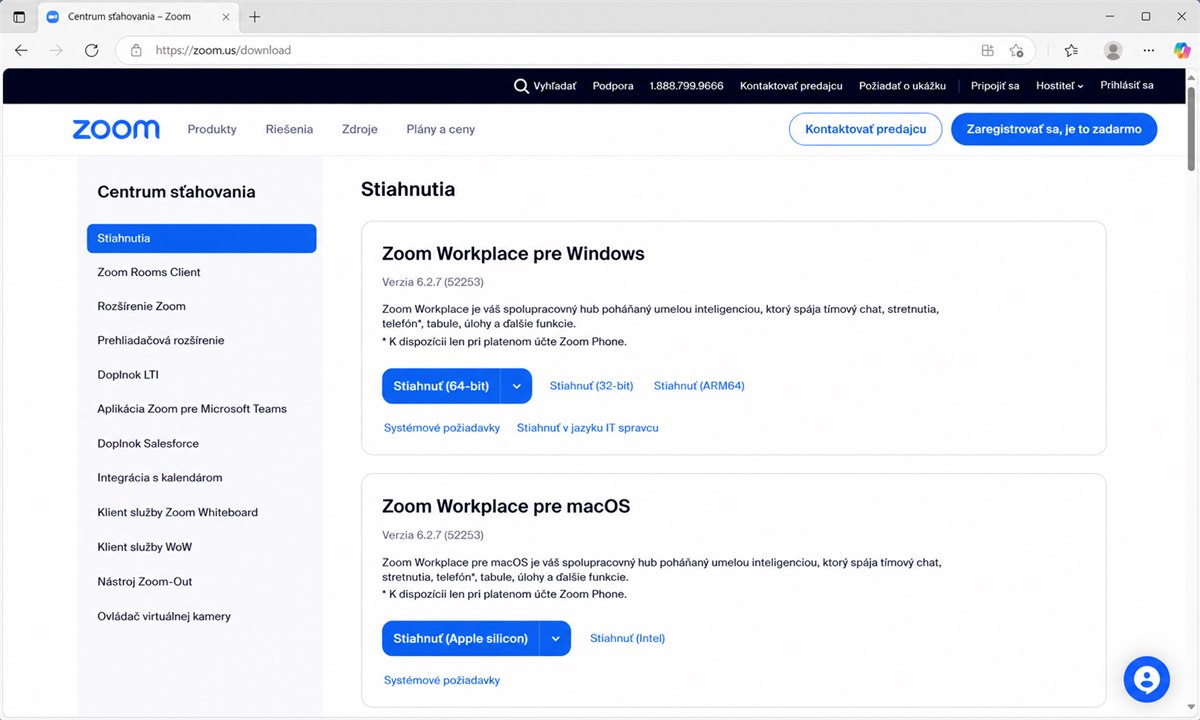The height and width of the screenshot is (720, 1200).
Task: Close the Centrum sťahovania tab
Action: pyautogui.click(x=225, y=17)
